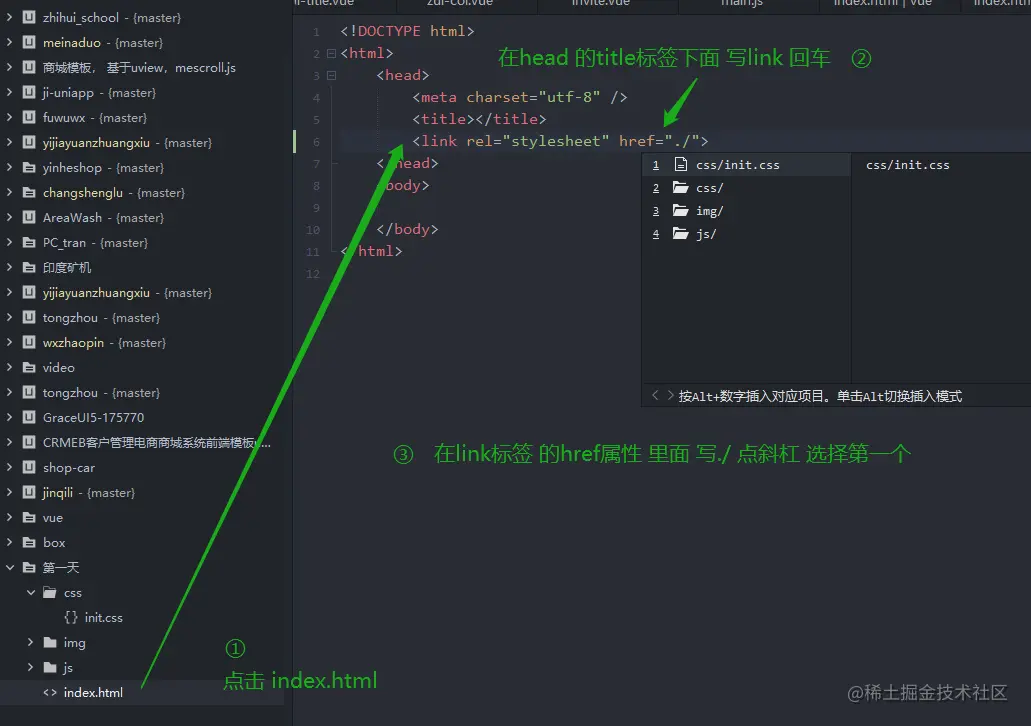Click the img folder icon in project tree
The width and height of the screenshot is (1031, 726).
point(50,642)
